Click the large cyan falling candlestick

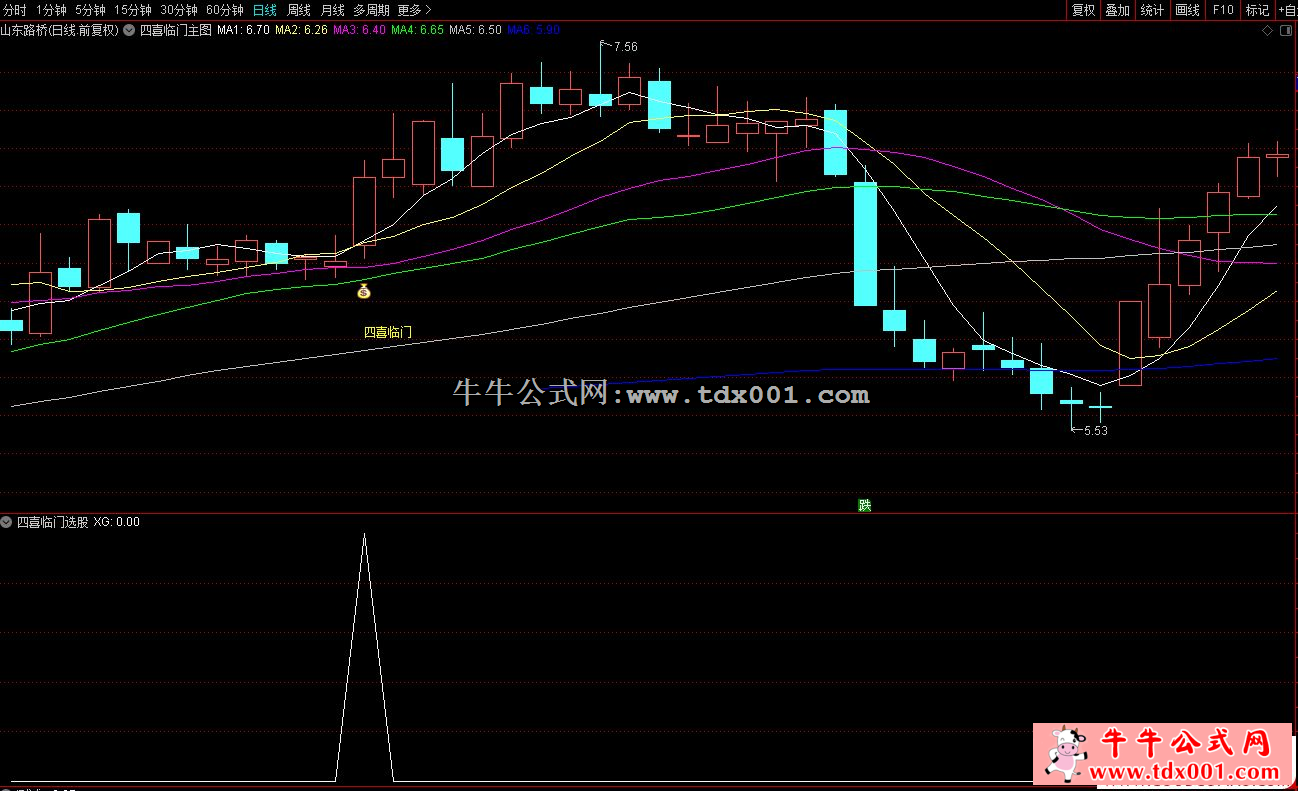[865, 244]
